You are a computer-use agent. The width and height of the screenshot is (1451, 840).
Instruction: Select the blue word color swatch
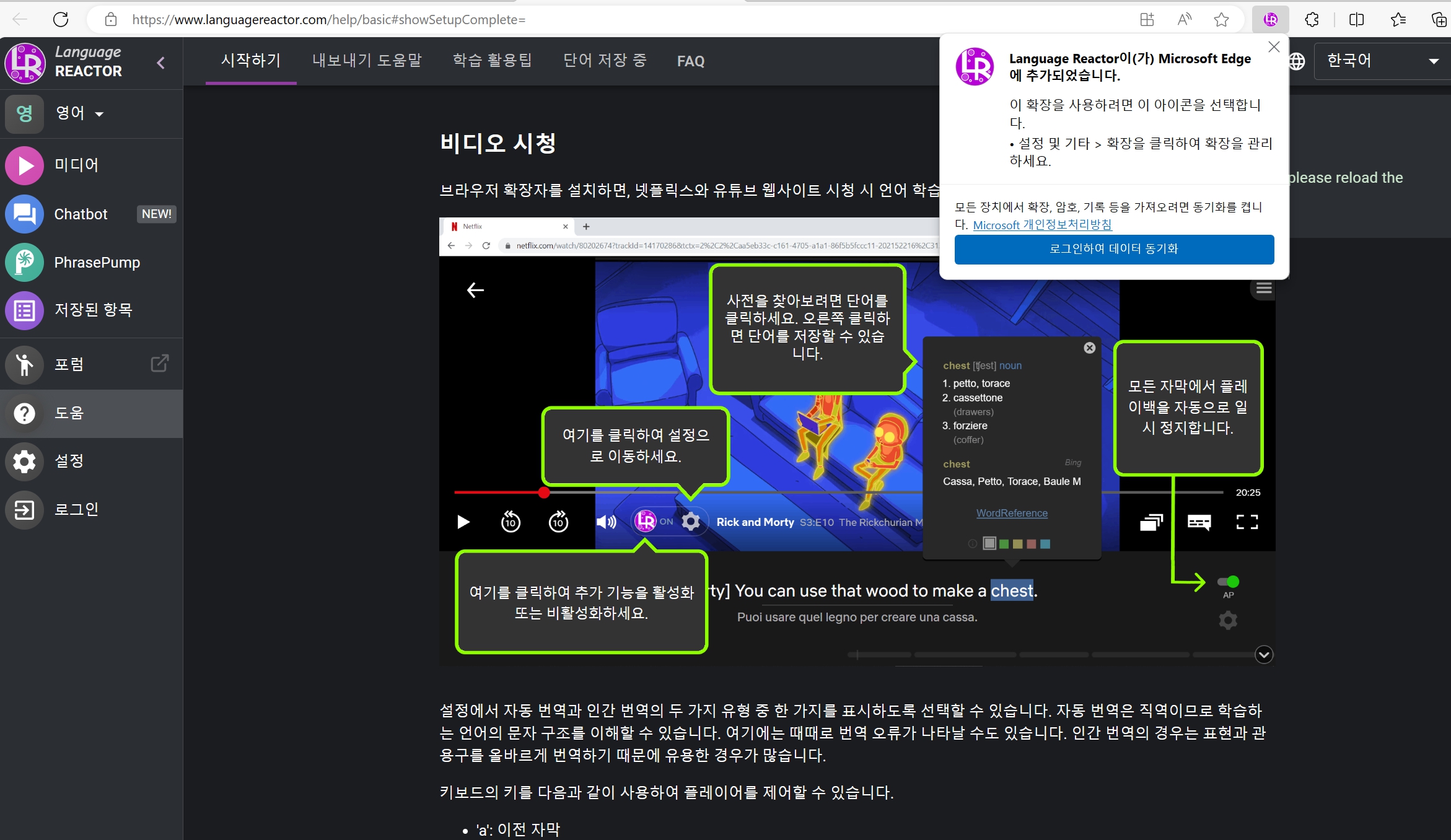point(1045,544)
